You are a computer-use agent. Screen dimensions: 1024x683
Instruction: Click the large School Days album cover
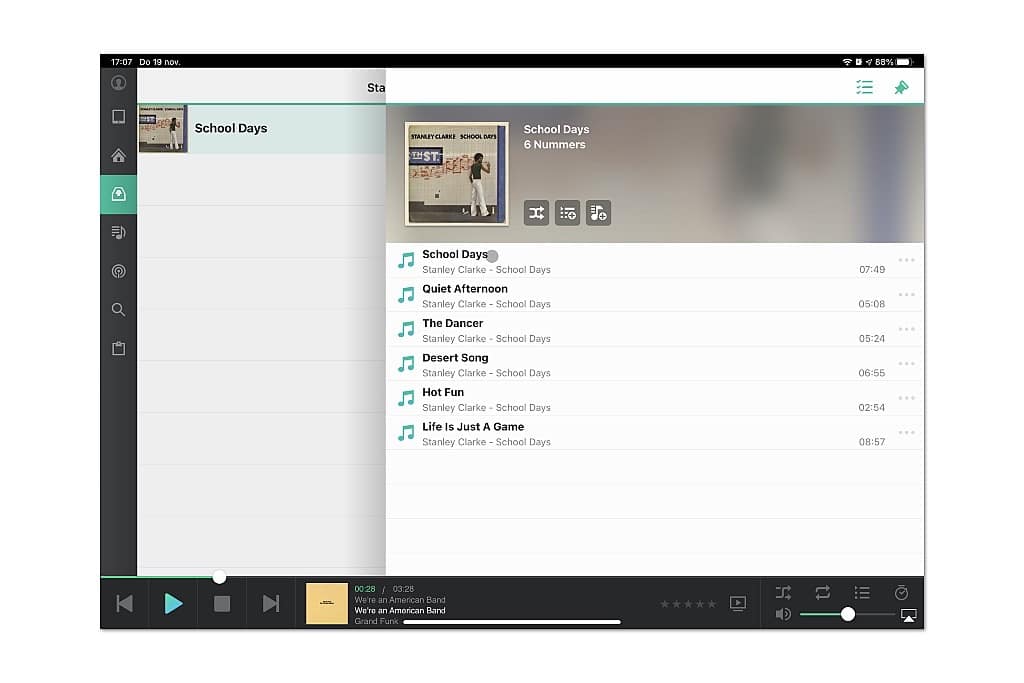click(456, 174)
